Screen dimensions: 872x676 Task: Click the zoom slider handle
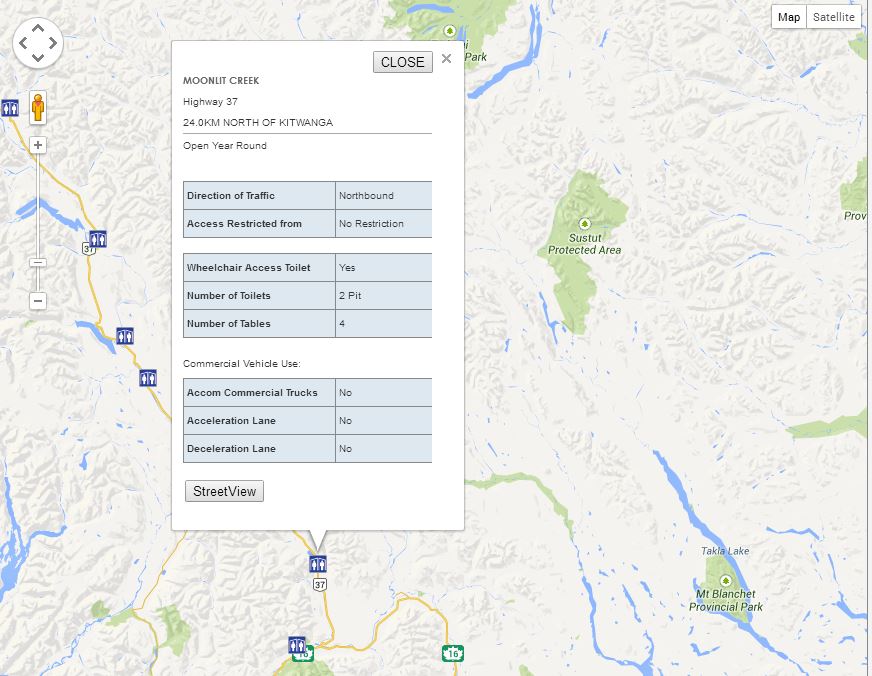tap(38, 263)
